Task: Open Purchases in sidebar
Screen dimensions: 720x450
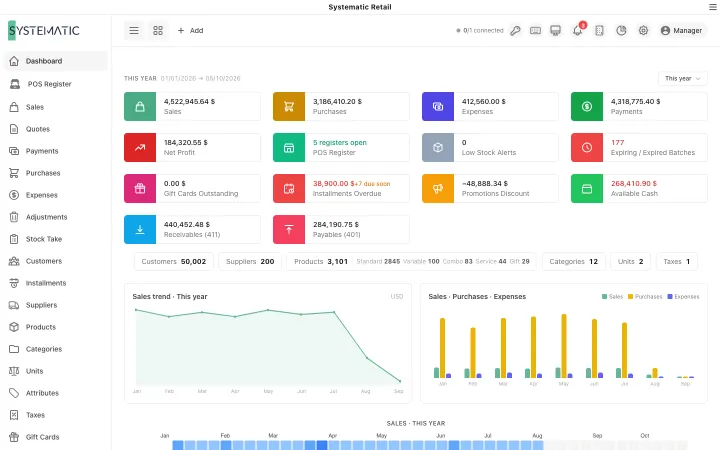Action: pyautogui.click(x=56, y=173)
